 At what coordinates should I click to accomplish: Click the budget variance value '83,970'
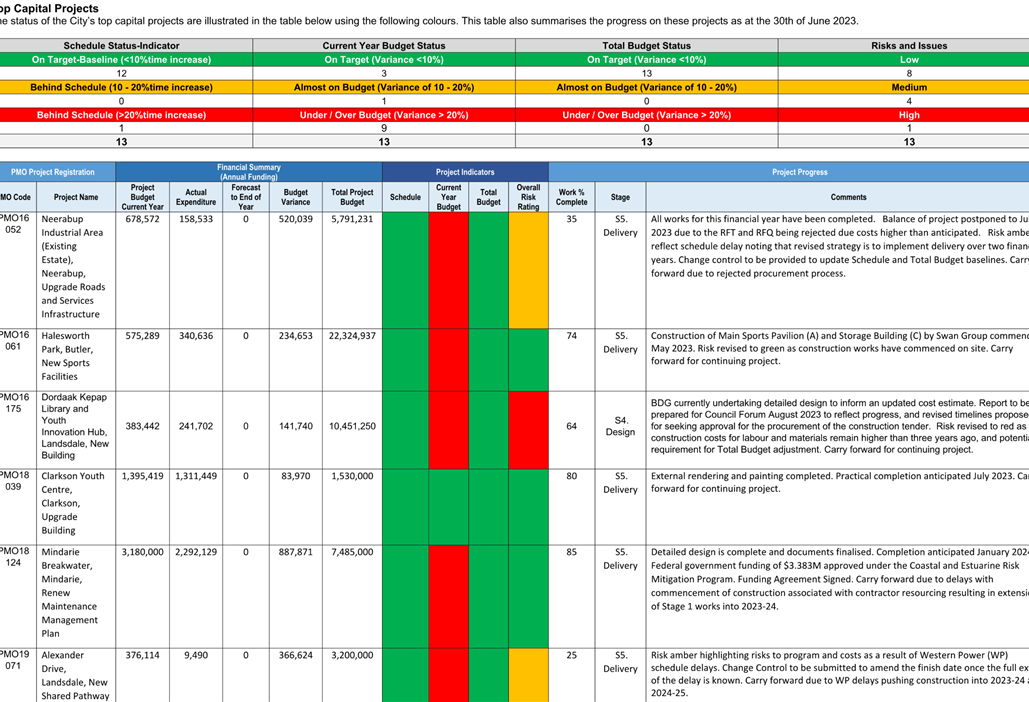(295, 476)
